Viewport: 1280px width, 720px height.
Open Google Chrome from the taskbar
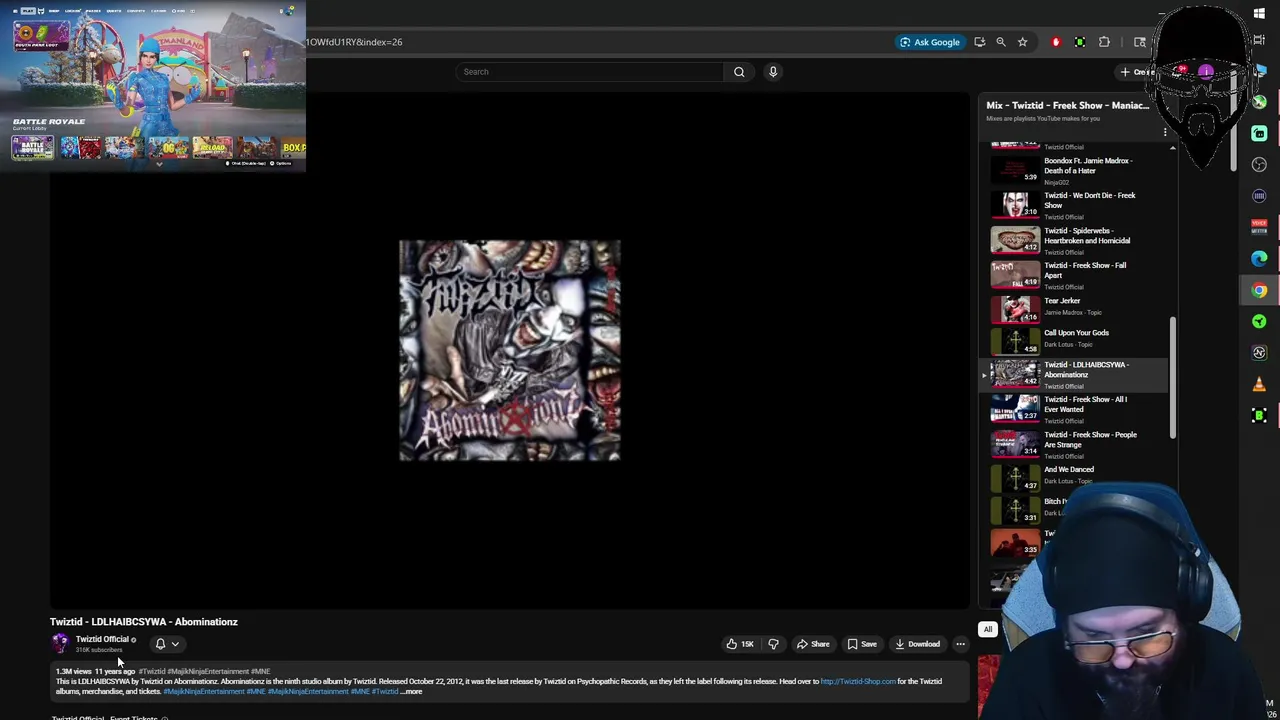click(x=1259, y=290)
